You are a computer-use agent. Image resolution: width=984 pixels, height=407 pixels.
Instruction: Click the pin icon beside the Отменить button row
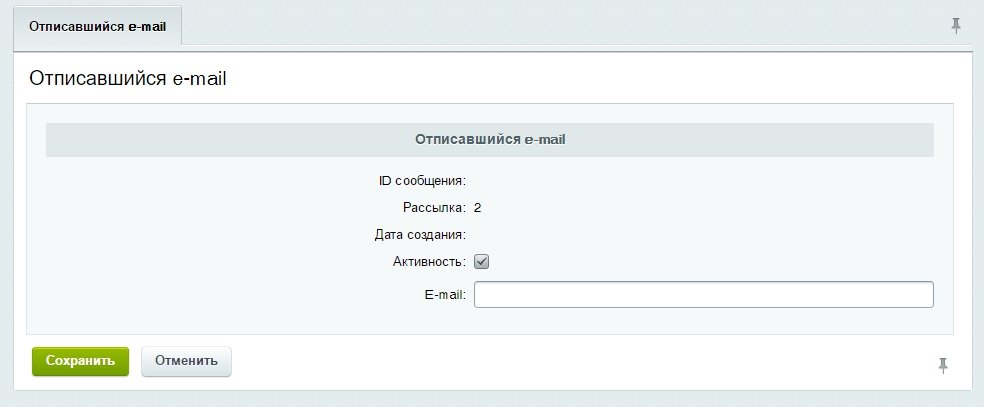(943, 365)
